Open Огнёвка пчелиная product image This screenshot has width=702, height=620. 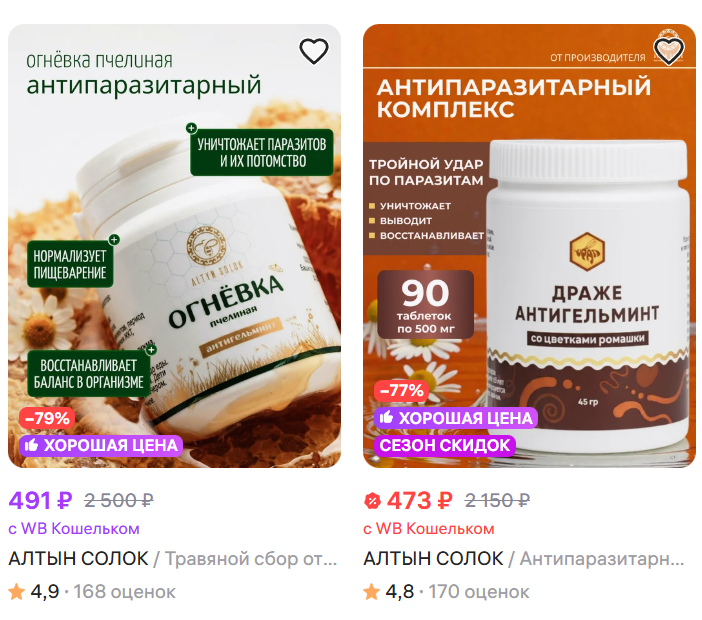pyautogui.click(x=175, y=246)
